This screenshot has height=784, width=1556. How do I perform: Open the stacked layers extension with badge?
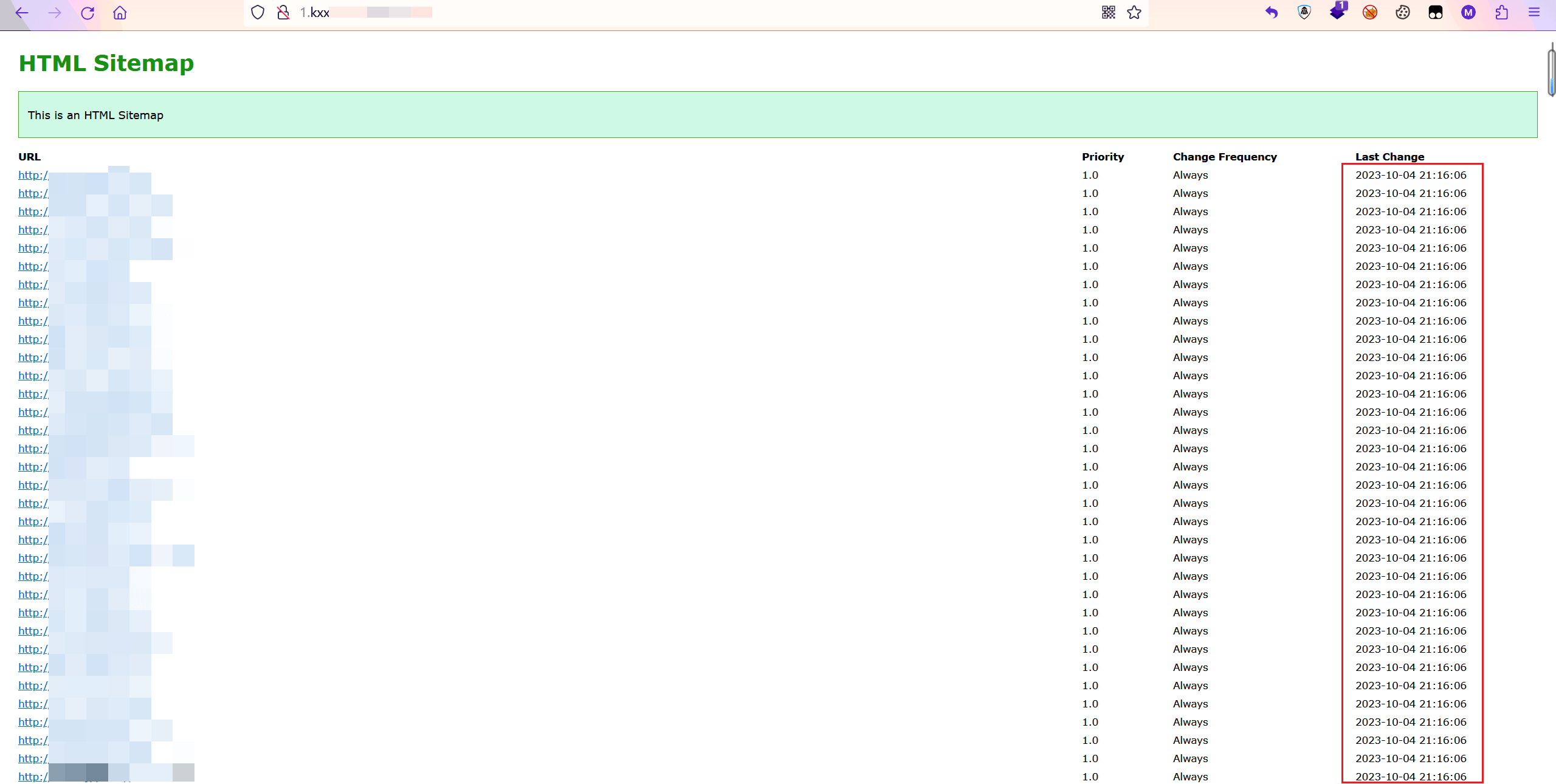tap(1337, 12)
